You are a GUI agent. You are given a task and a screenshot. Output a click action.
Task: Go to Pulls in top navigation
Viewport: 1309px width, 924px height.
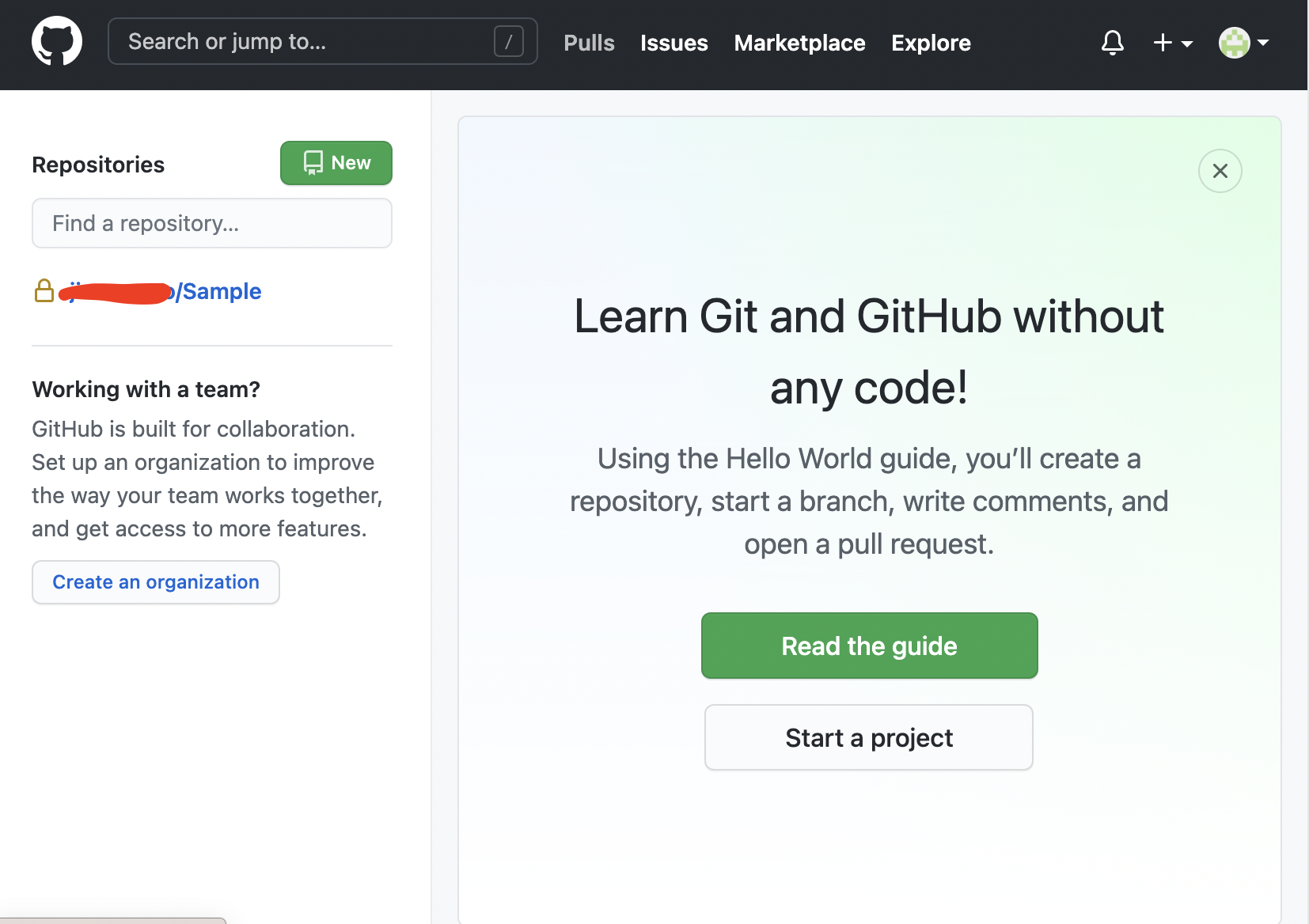coord(589,43)
